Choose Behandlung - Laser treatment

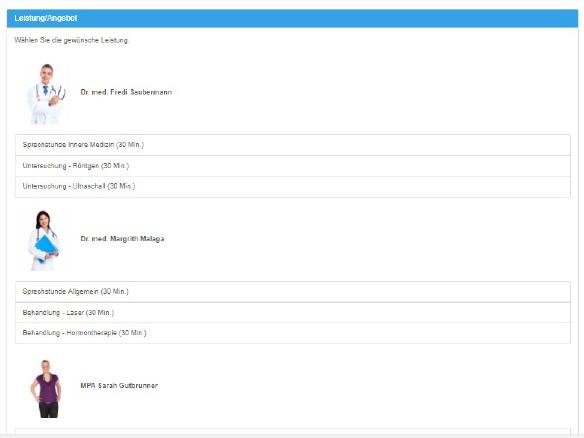tap(293, 312)
